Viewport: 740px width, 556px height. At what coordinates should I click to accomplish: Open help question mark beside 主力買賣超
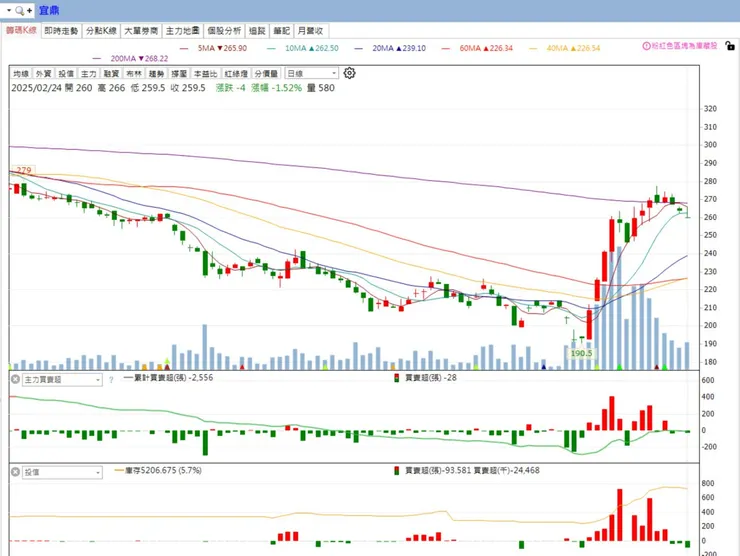pos(111,379)
